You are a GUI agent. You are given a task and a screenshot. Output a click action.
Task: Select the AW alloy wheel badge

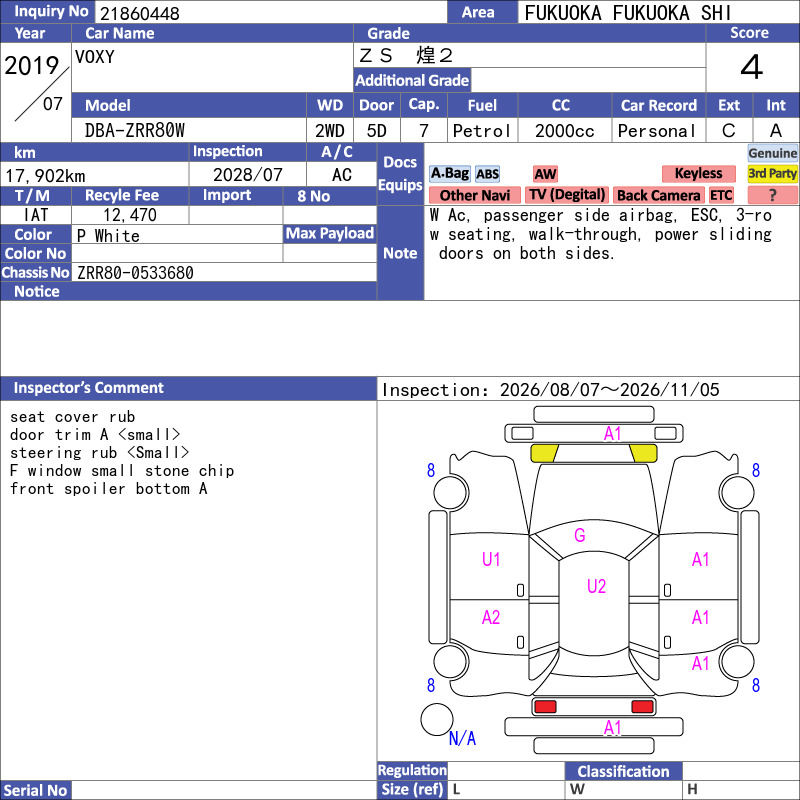point(545,174)
